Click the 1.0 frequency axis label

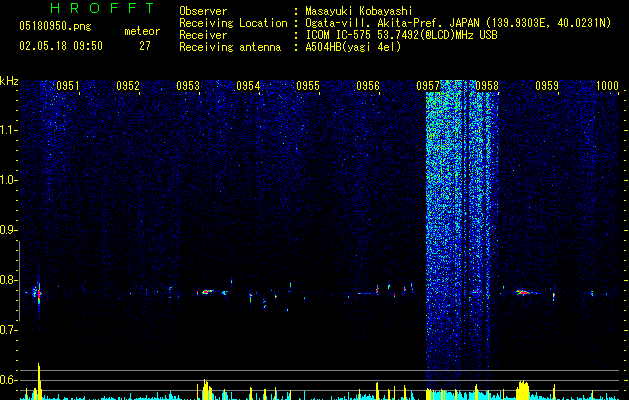[8, 181]
